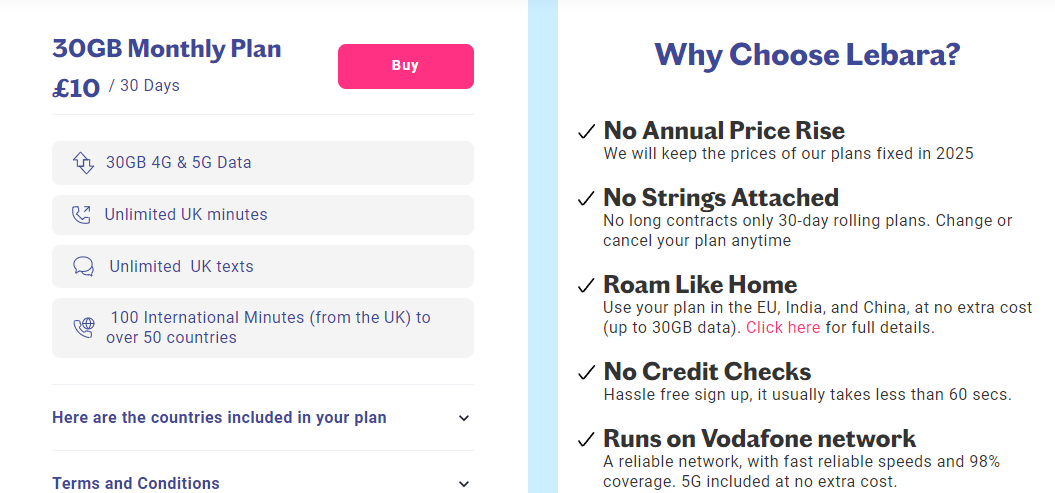Click checkmark beside No Credit Checks

click(587, 372)
